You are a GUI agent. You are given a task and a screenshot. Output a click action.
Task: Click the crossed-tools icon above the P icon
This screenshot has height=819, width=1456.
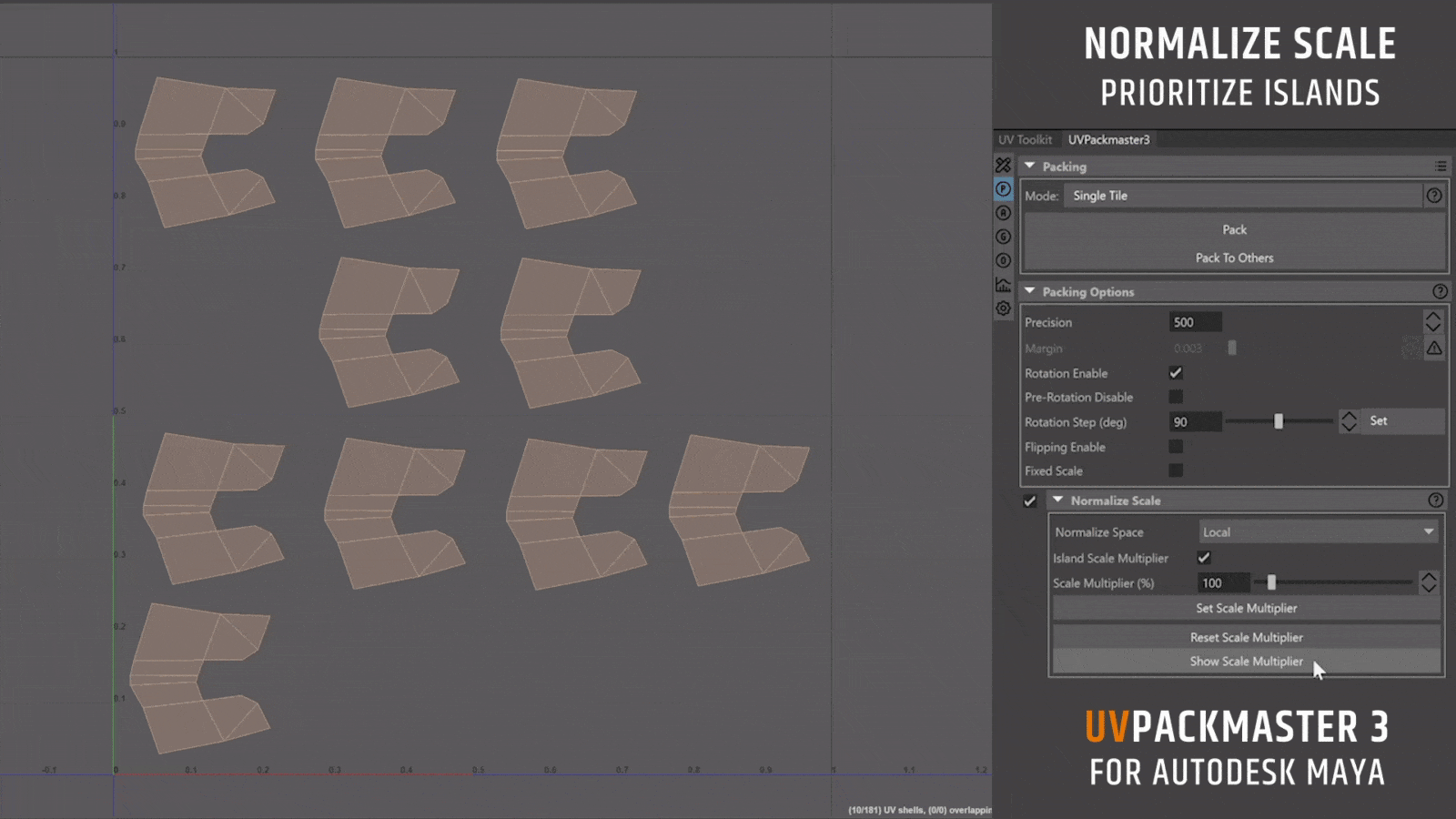pos(1002,166)
